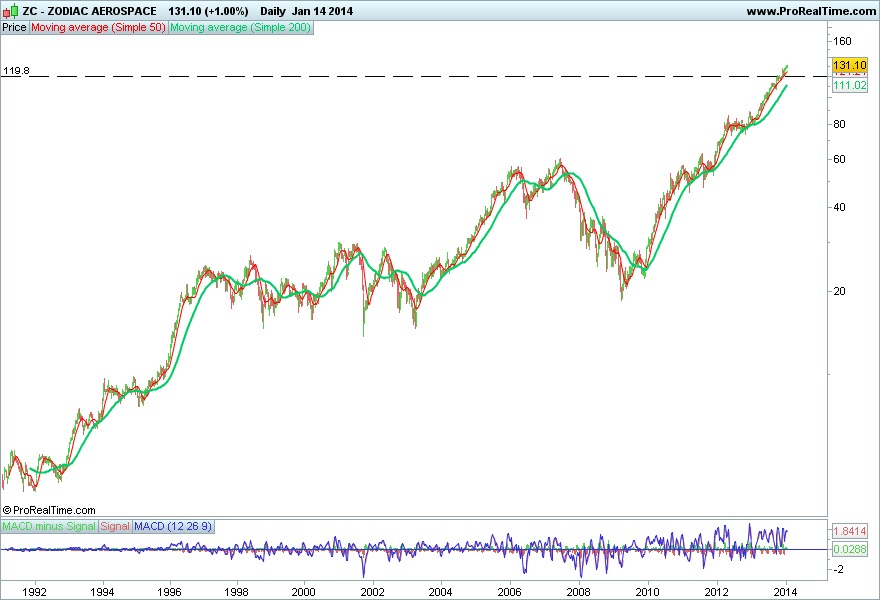
Task: Click the 20 price axis label
Action: (840, 291)
